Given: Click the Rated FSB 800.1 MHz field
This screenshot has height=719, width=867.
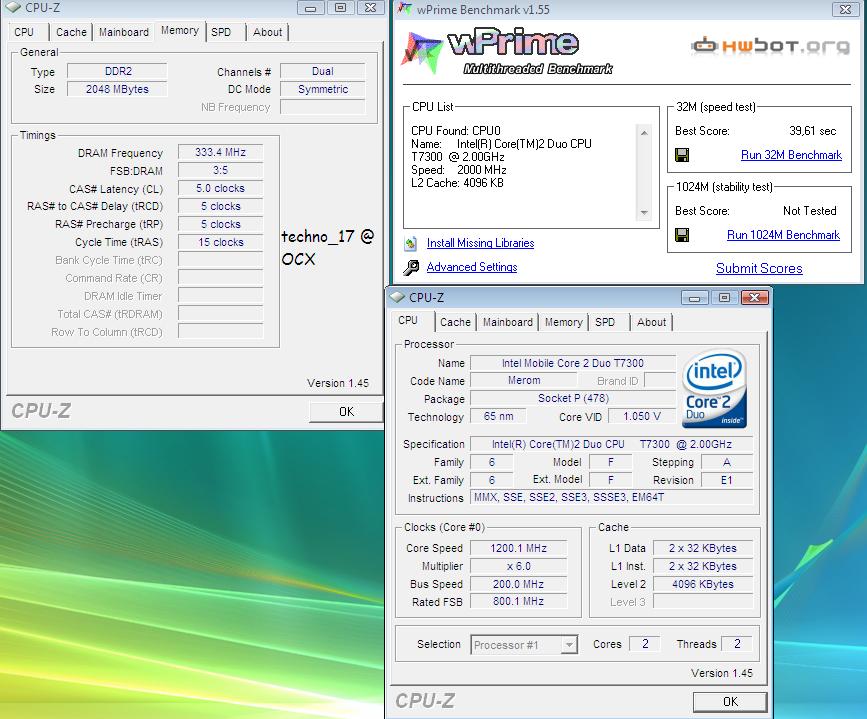Looking at the screenshot, I should pos(519,601).
